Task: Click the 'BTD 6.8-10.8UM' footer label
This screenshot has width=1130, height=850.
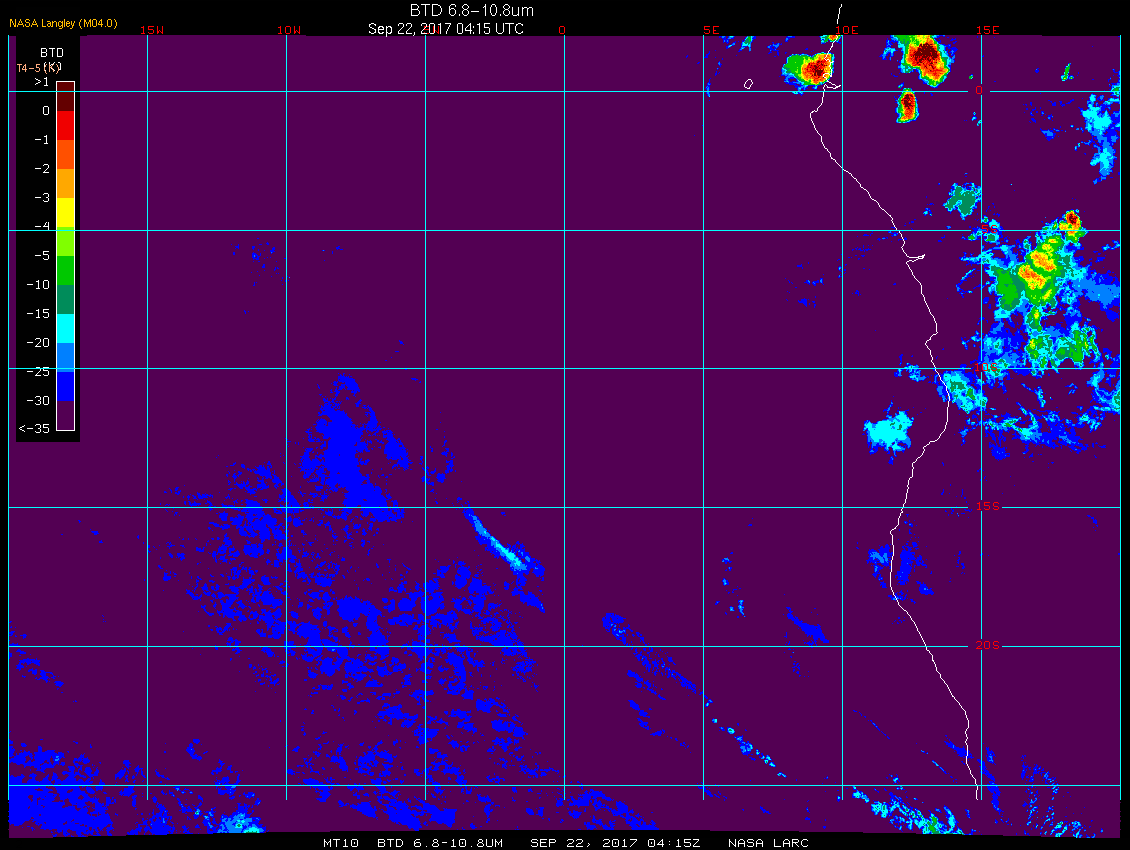Action: click(440, 843)
